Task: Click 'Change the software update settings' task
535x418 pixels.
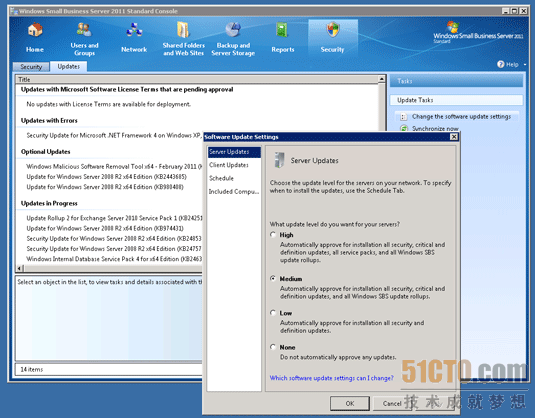Action: pos(461,117)
